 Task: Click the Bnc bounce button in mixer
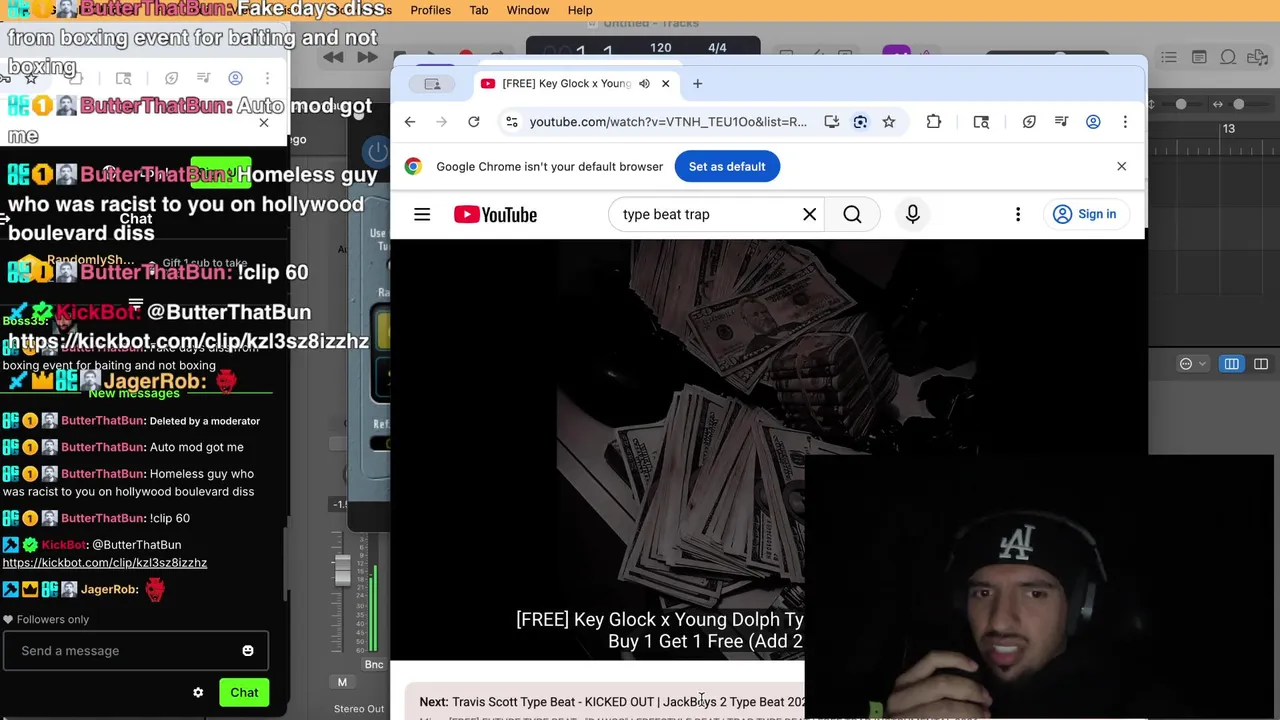[374, 665]
